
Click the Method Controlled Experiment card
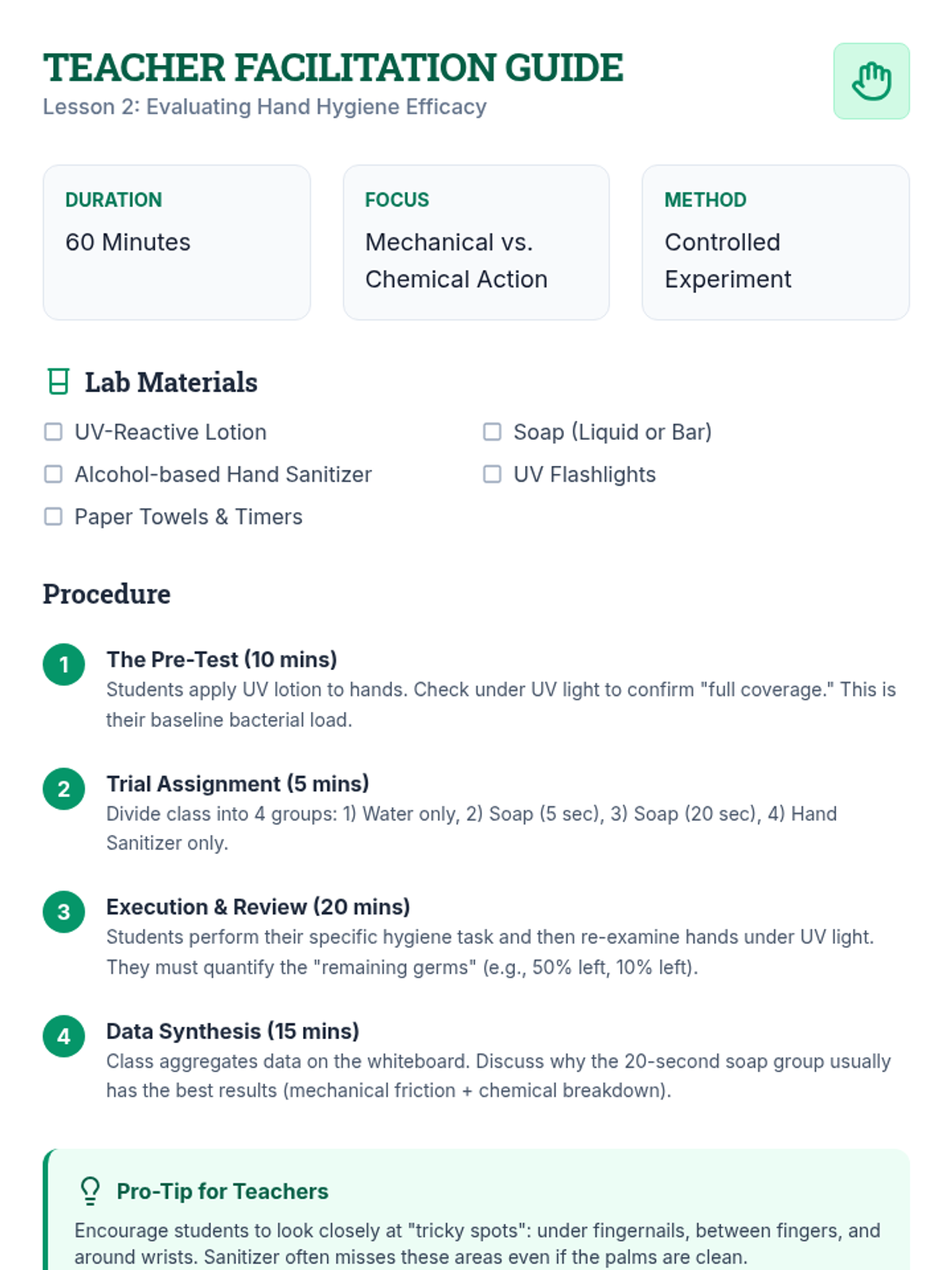click(776, 242)
